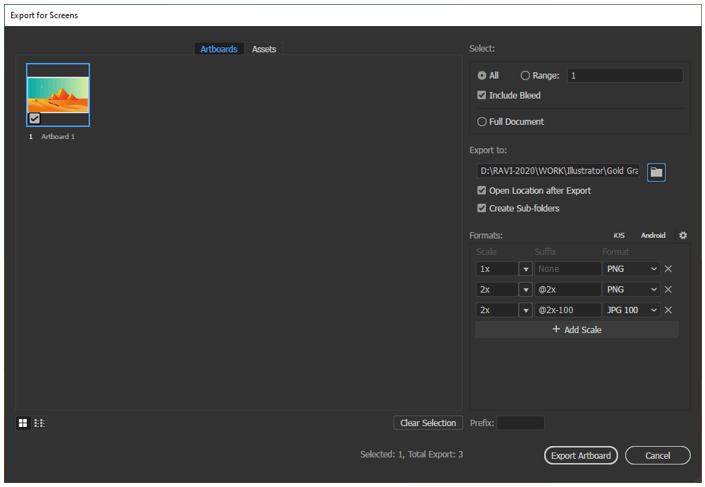Viewport: 705px width, 487px height.
Task: Edit the 1x scale value field
Action: (x=497, y=269)
